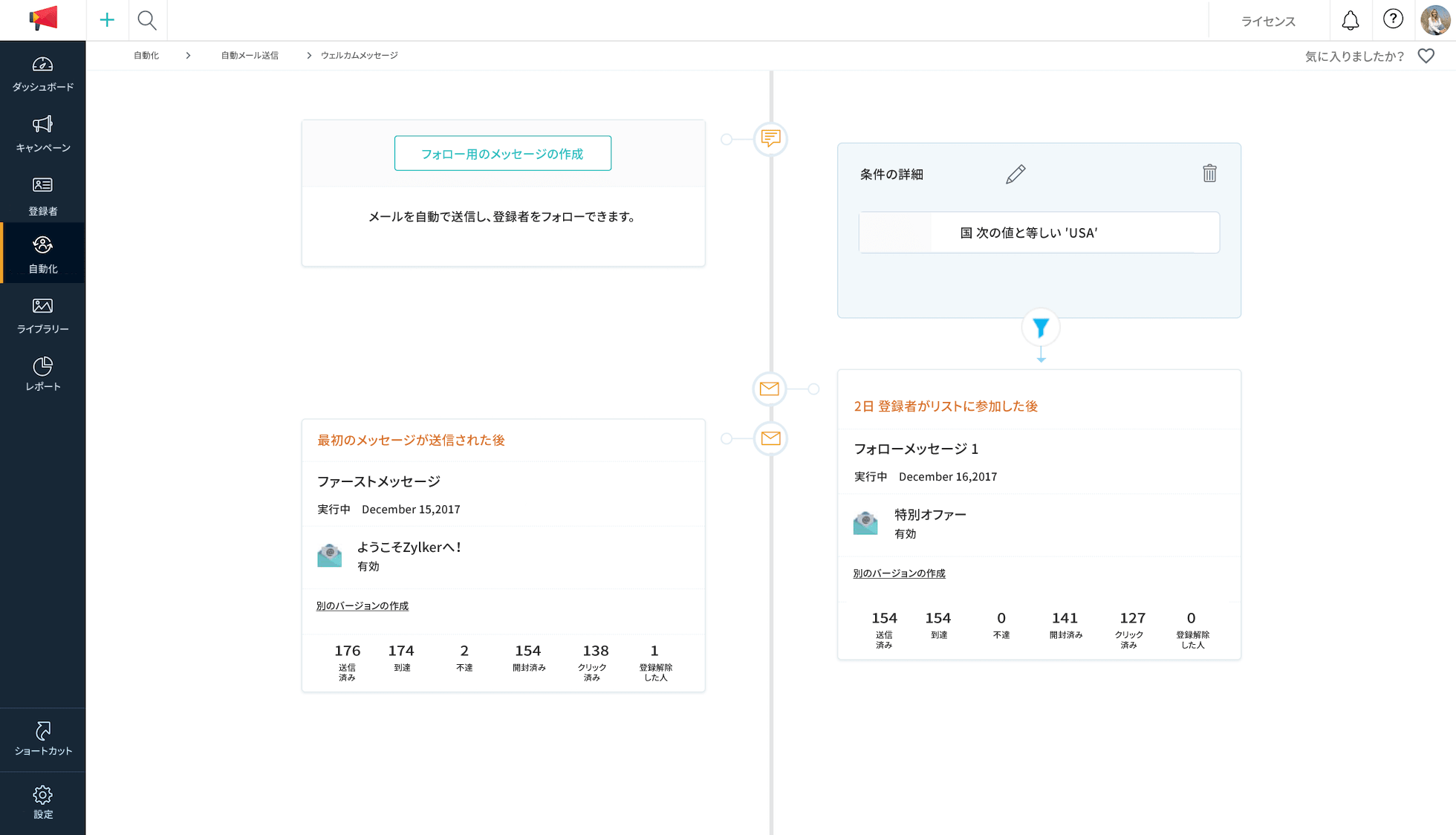The image size is (1456, 835).
Task: Open キャンペーン in sidebar
Action: pyautogui.click(x=43, y=134)
